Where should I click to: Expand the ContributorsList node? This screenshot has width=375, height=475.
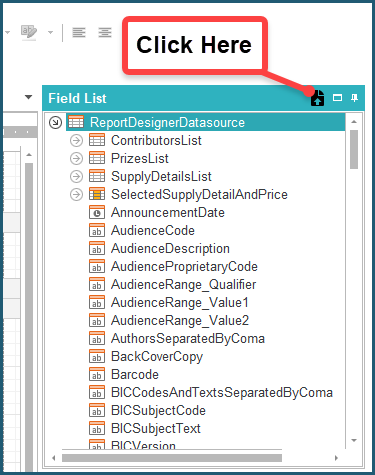(76, 140)
